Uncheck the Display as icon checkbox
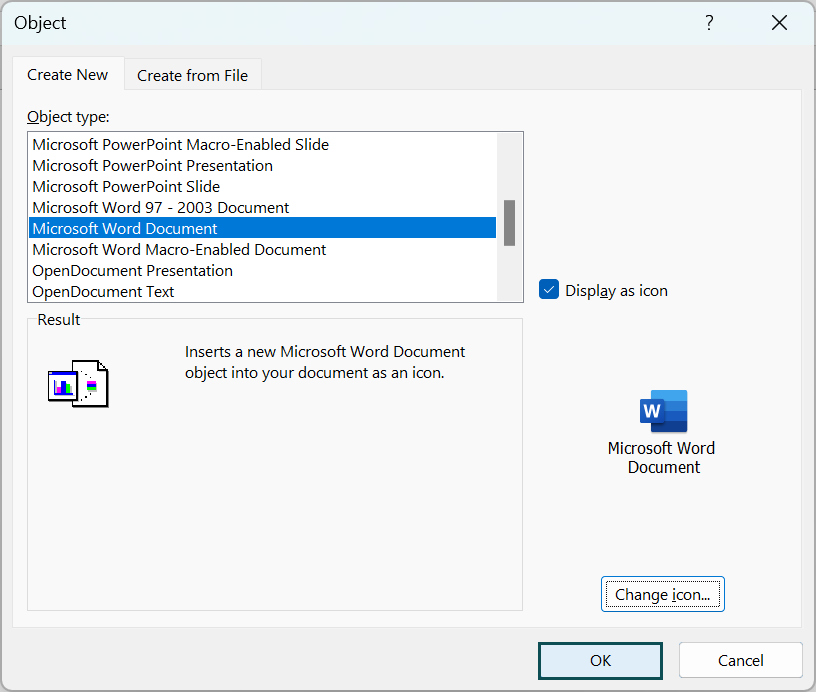 coord(549,290)
